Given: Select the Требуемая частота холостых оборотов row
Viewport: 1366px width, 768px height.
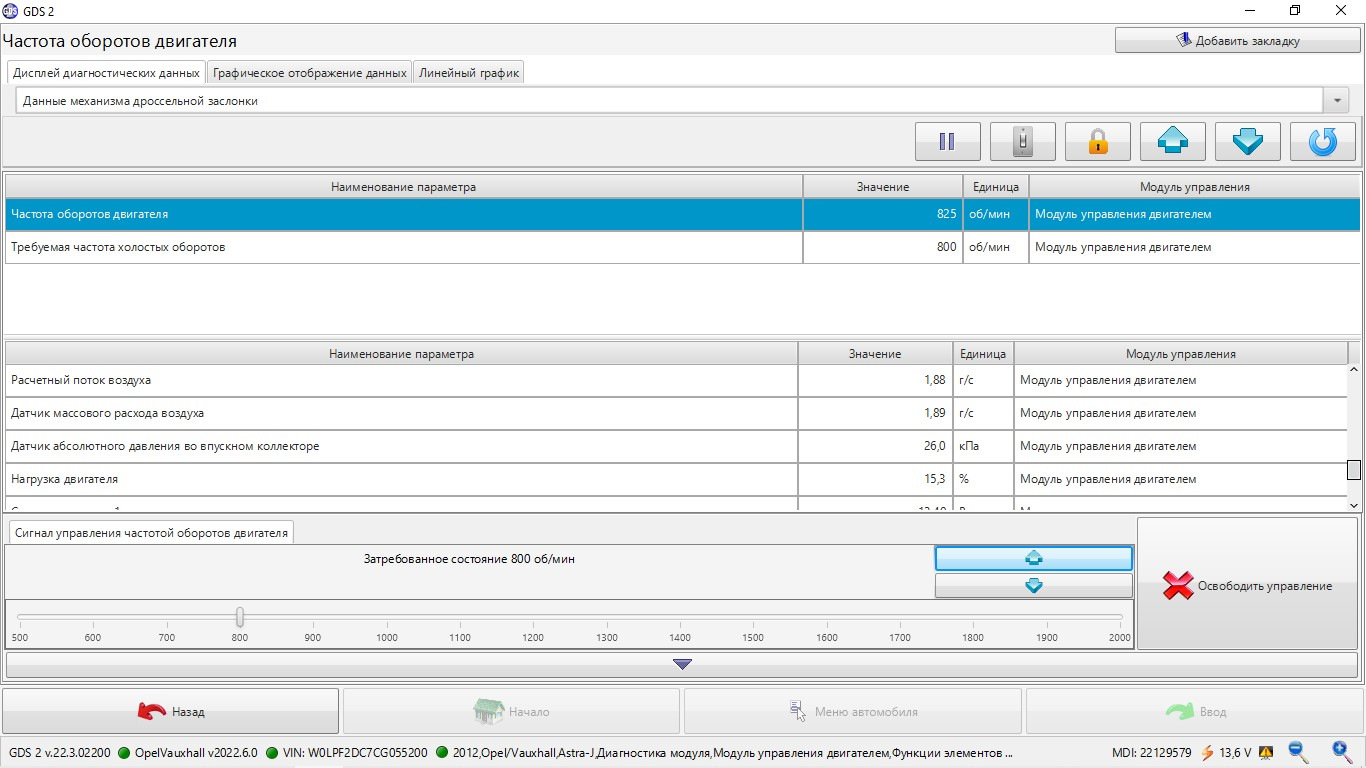Looking at the screenshot, I should click(683, 247).
